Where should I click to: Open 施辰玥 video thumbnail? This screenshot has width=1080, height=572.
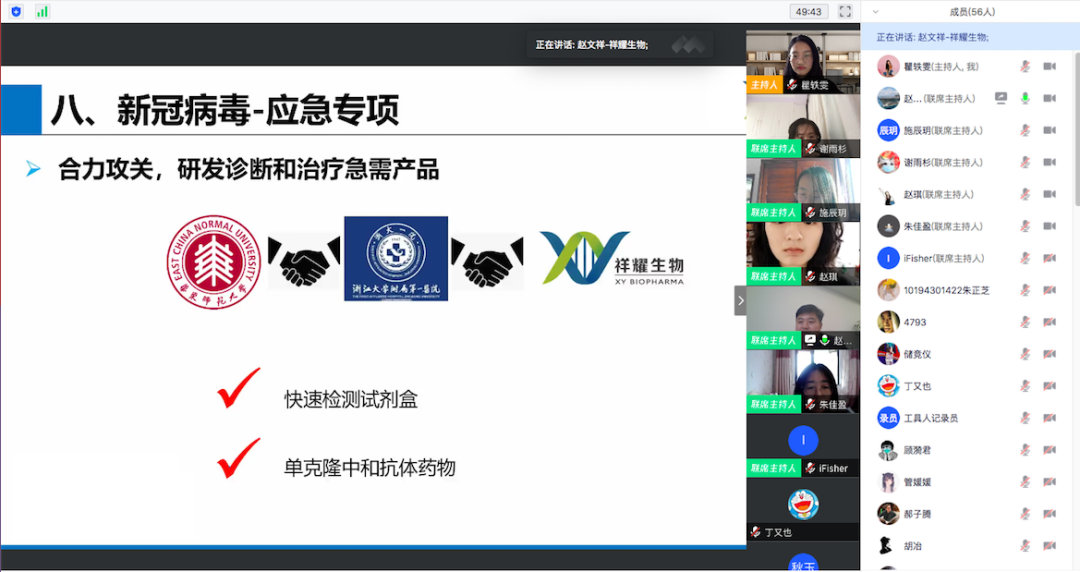point(803,190)
